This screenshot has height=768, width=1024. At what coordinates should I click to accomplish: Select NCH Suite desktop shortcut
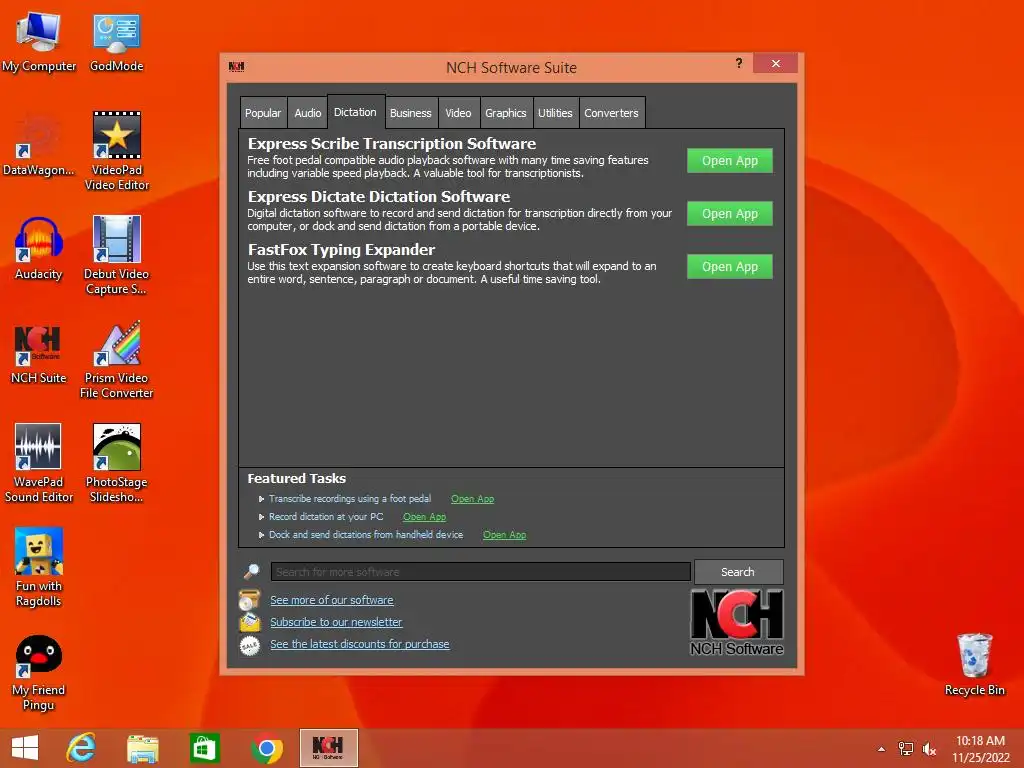(x=39, y=353)
